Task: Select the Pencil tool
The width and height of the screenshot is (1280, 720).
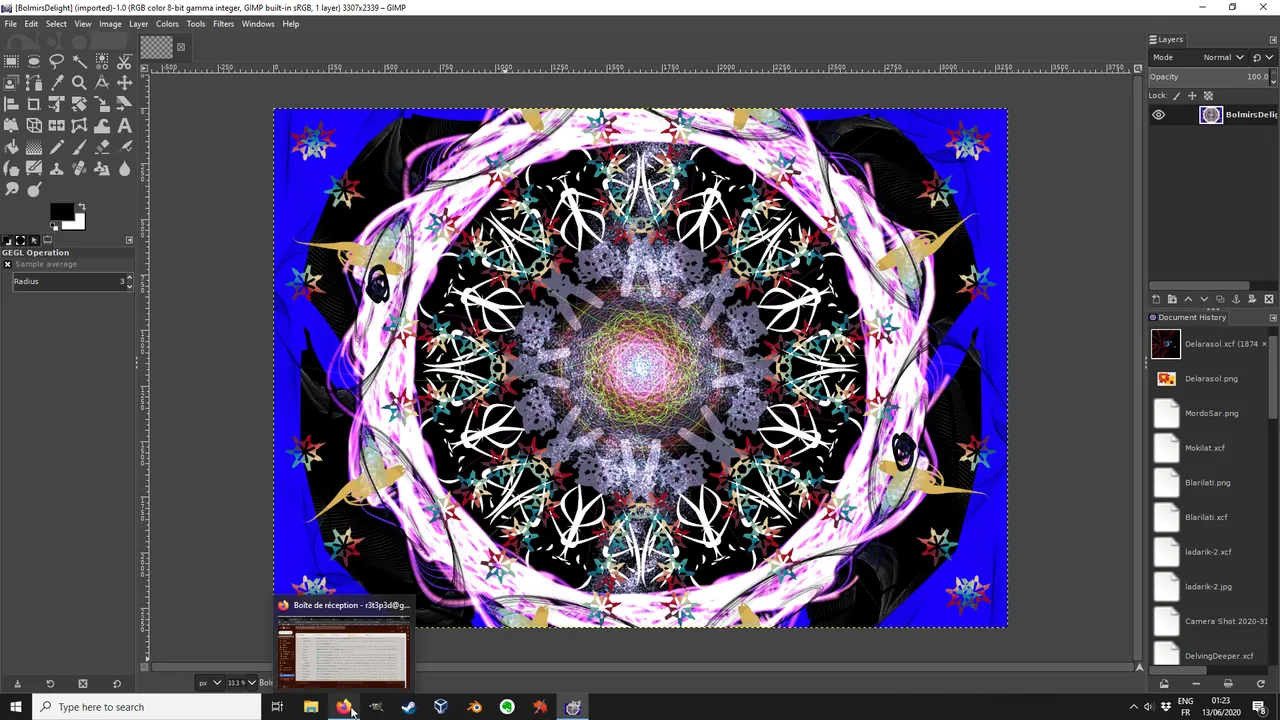Action: (56, 148)
